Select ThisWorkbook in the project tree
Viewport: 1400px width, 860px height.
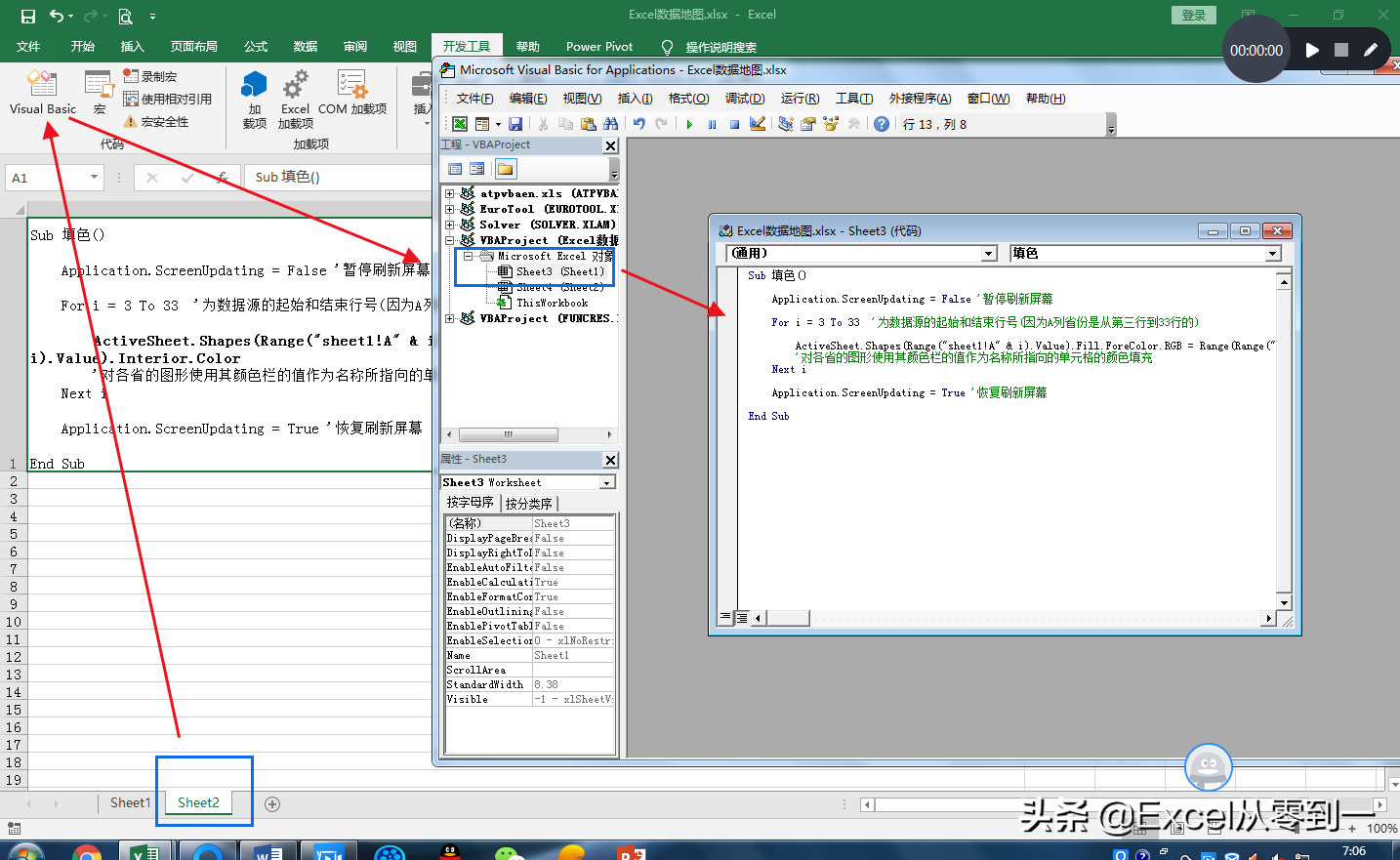pyautogui.click(x=553, y=303)
